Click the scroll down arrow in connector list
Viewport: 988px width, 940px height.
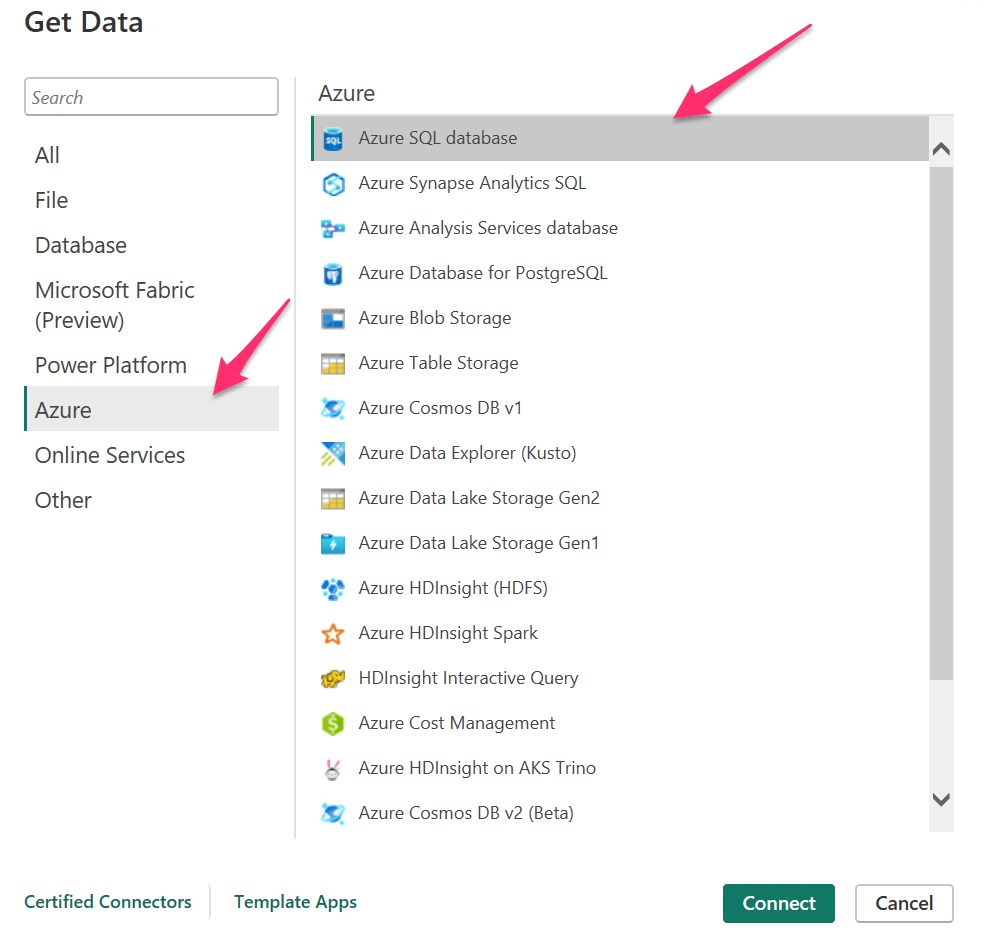pos(941,800)
